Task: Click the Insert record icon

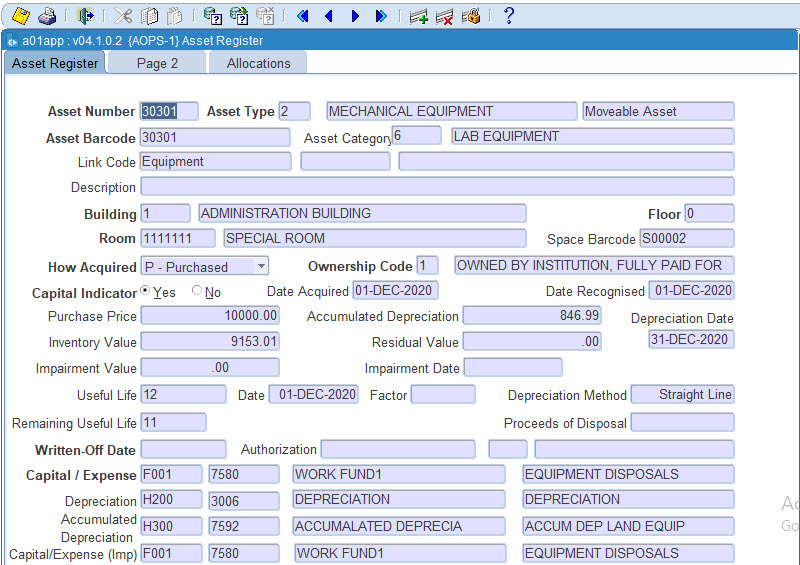Action: 419,16
